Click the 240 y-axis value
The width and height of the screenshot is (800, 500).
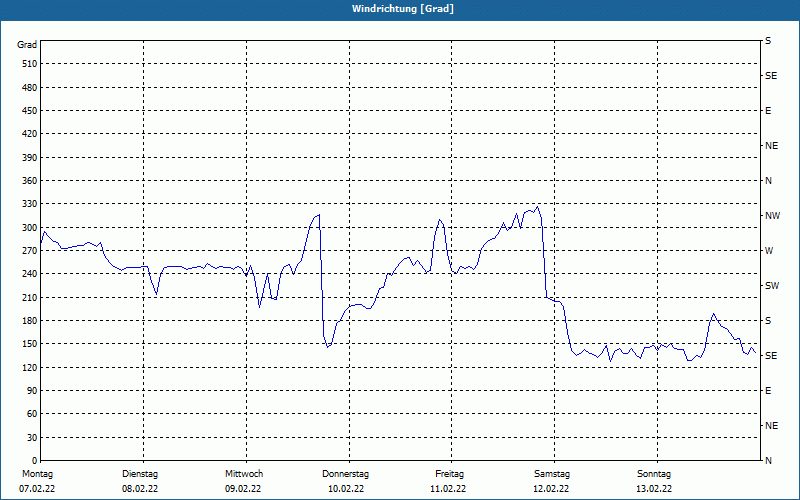pos(30,273)
